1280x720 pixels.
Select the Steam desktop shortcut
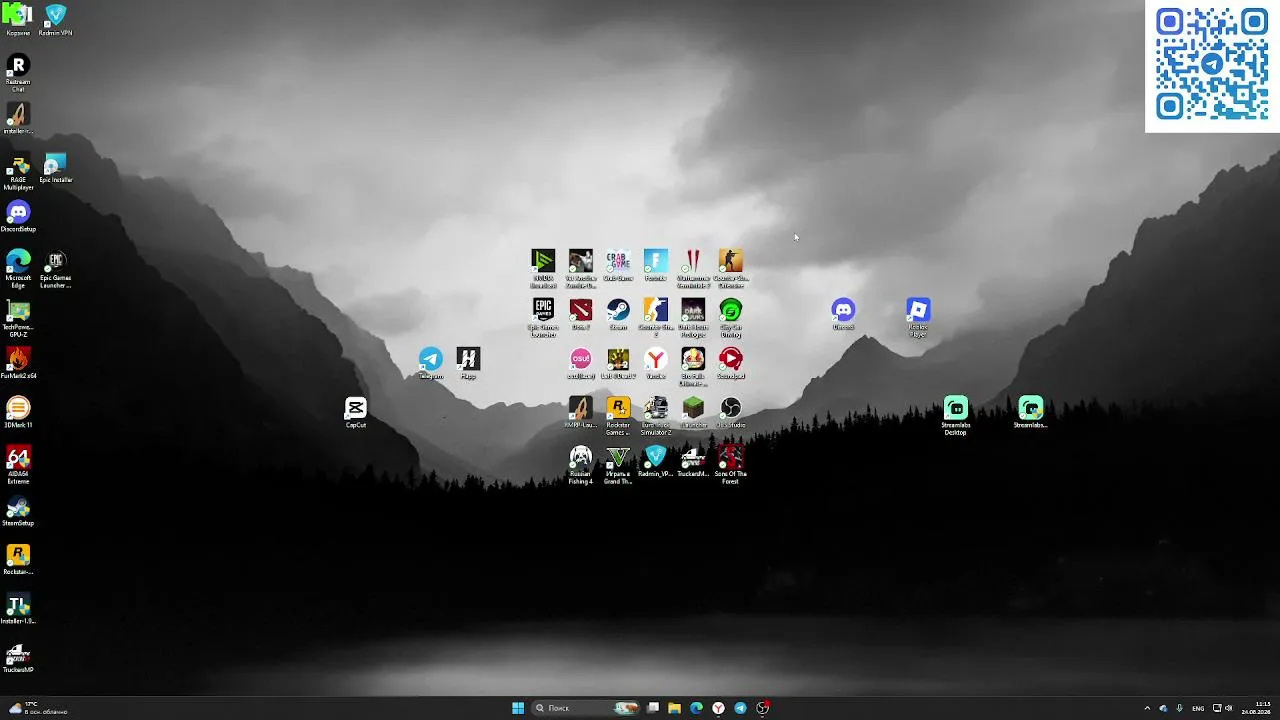(618, 314)
